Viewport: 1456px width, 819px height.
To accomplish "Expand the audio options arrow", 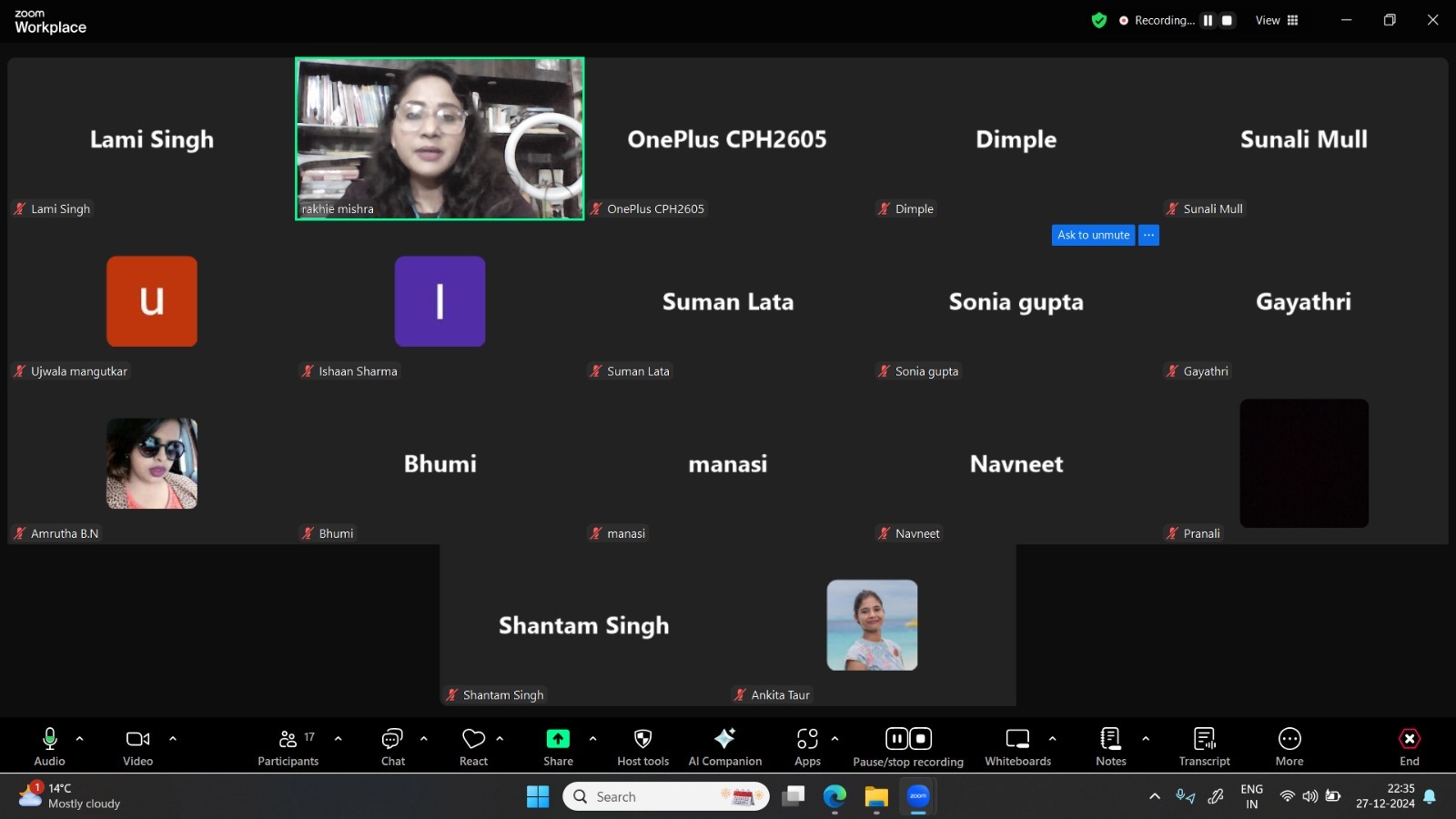I will click(x=80, y=739).
